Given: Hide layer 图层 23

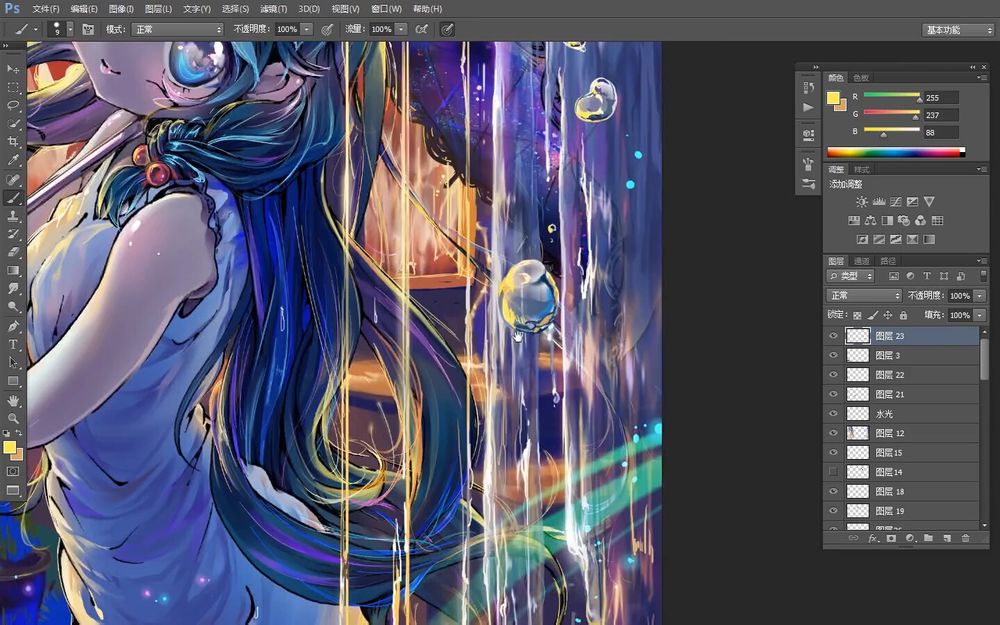Looking at the screenshot, I should click(833, 336).
